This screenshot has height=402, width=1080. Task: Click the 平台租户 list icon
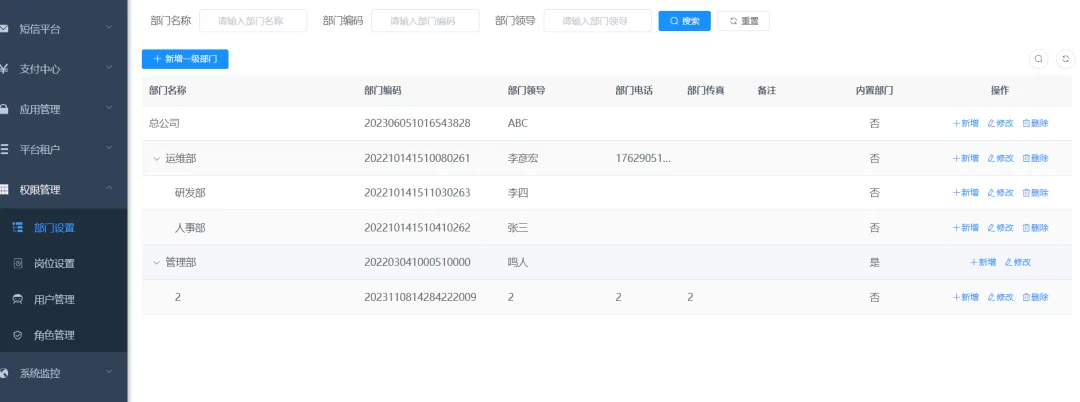(x=4, y=149)
